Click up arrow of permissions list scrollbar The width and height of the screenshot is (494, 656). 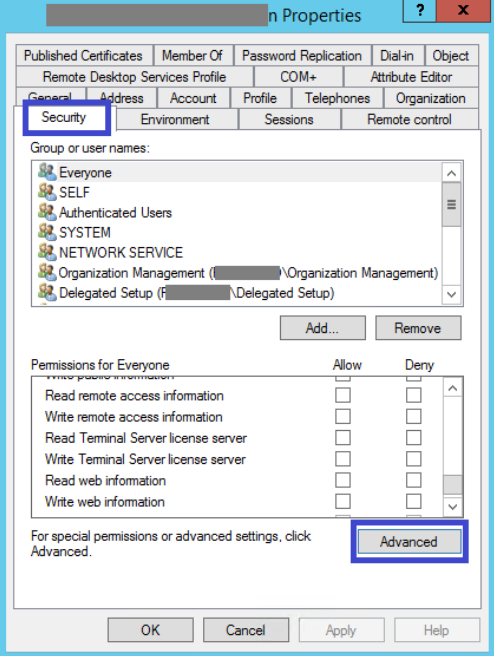click(453, 388)
